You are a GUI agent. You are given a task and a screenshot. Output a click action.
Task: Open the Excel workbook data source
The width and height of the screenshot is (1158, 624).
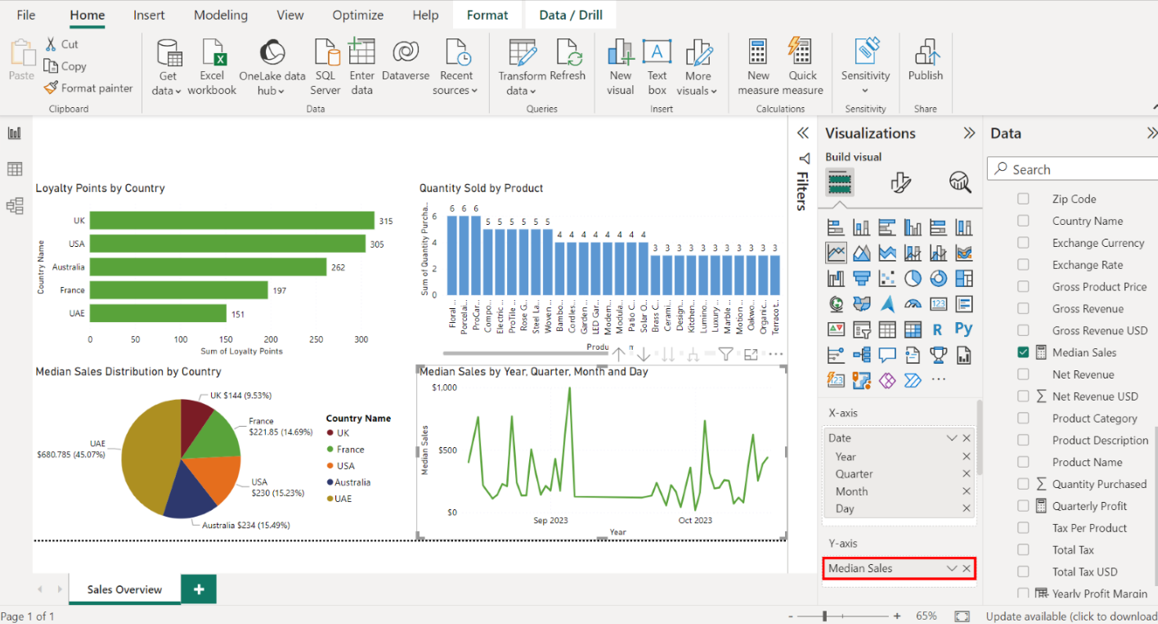pyautogui.click(x=212, y=66)
